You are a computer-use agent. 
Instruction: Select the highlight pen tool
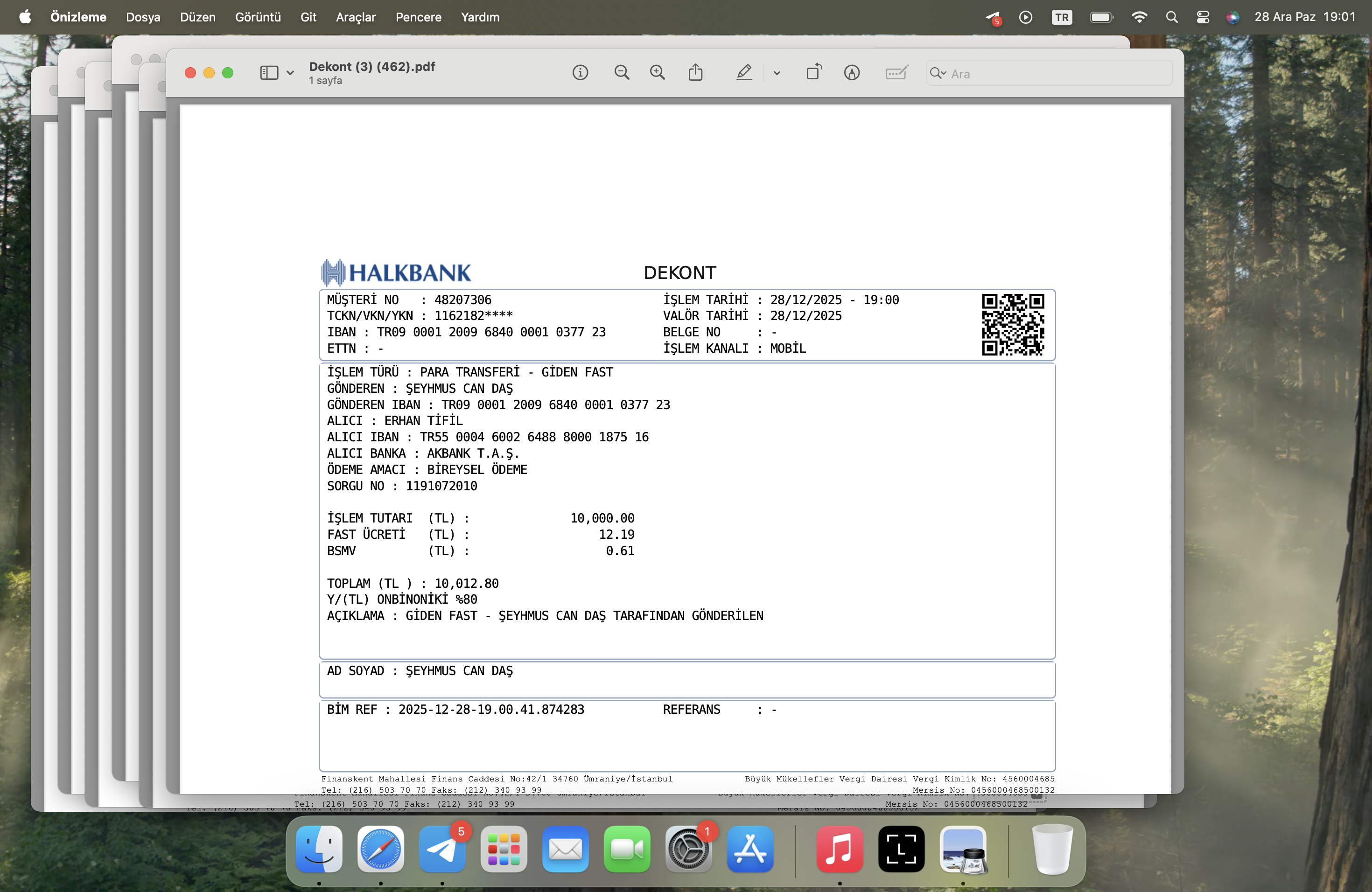pos(744,73)
